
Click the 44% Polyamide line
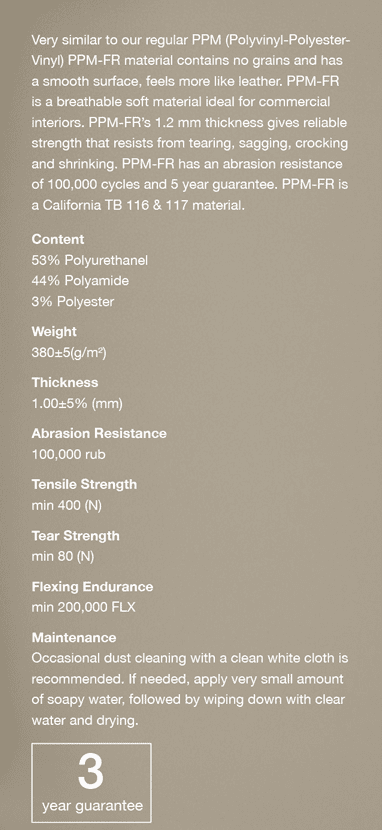click(x=80, y=281)
